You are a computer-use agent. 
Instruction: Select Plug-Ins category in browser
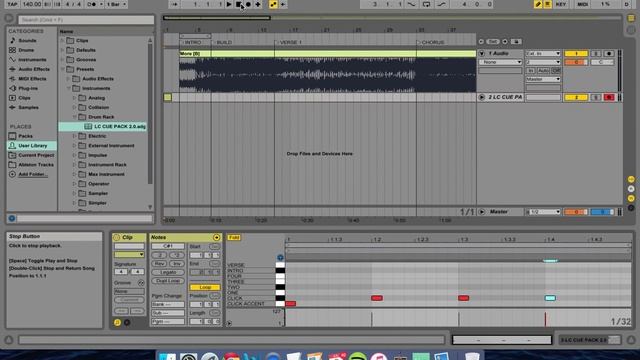[28, 88]
